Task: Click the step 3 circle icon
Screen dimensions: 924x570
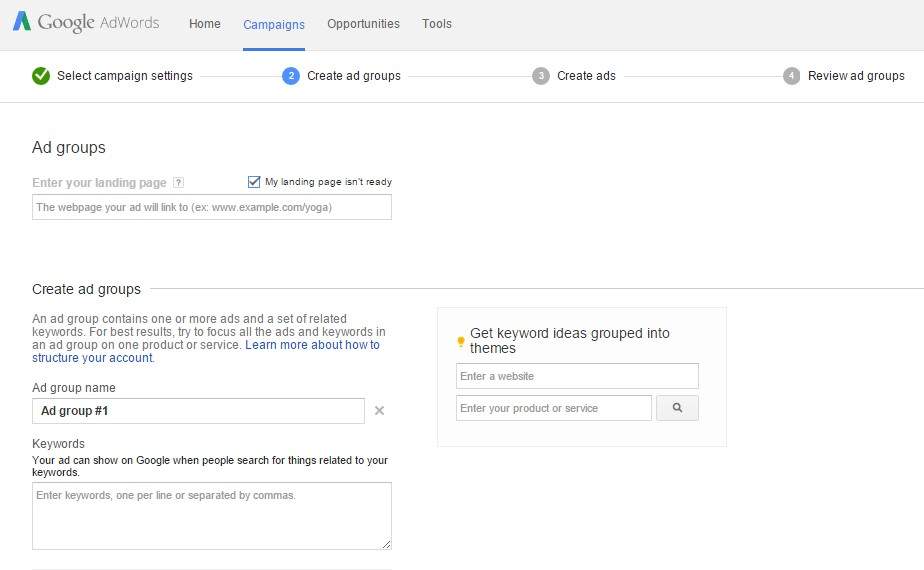Action: pyautogui.click(x=541, y=76)
